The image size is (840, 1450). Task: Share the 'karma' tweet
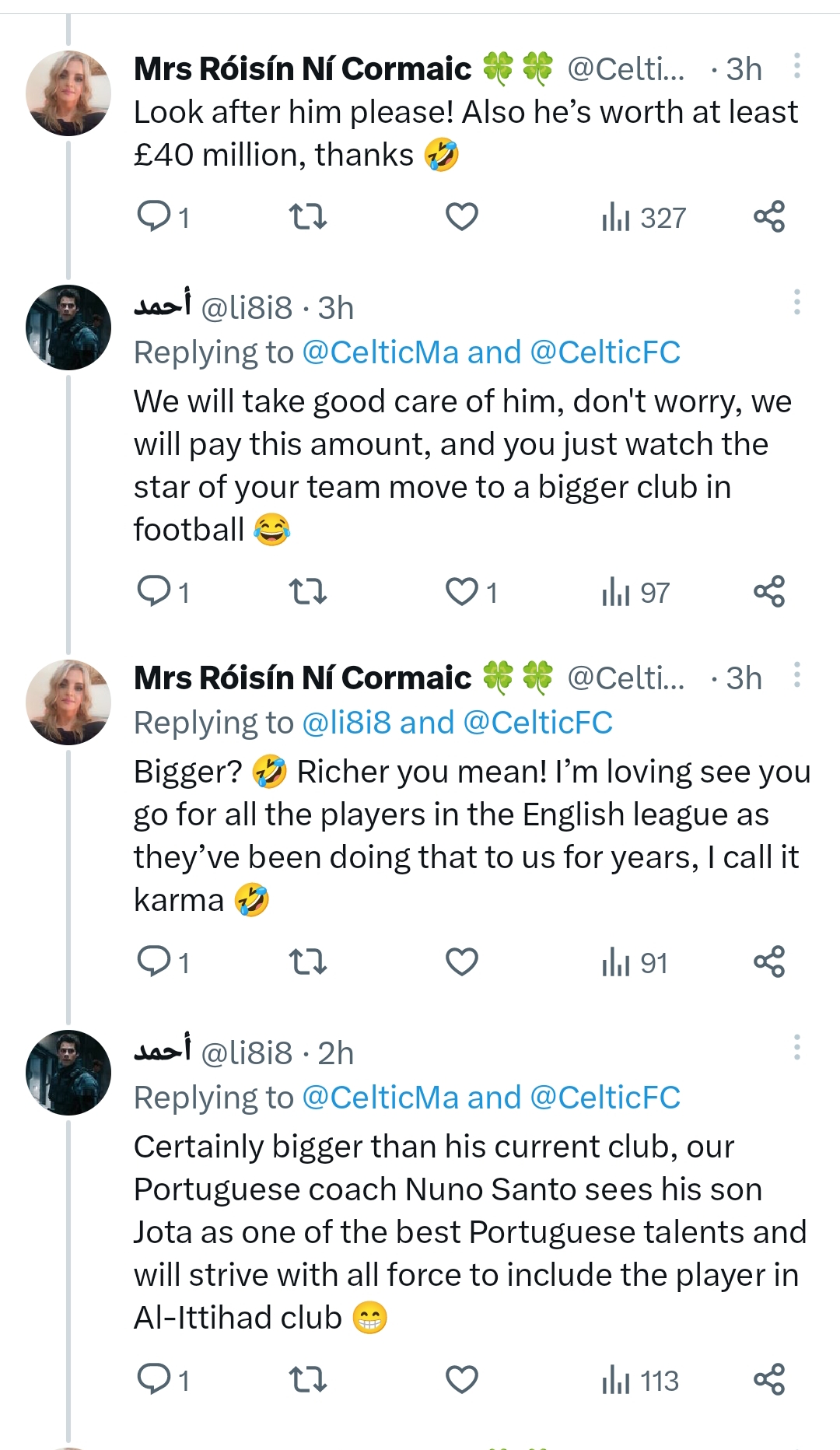point(768,962)
